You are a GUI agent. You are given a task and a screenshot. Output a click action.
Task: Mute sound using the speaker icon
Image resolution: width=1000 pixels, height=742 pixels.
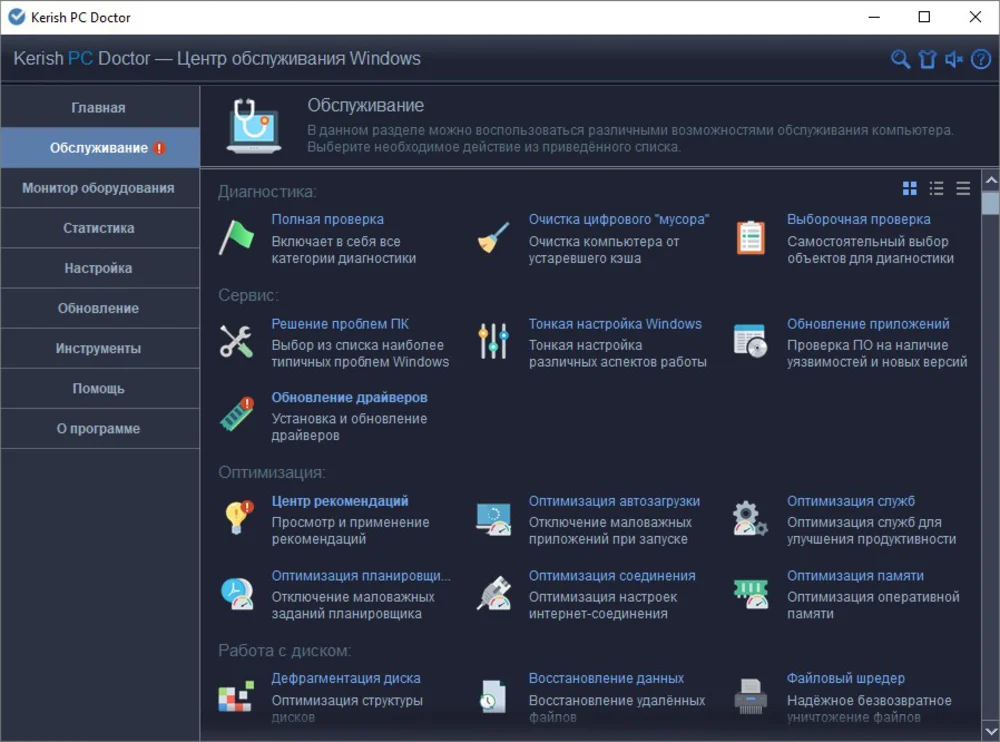[954, 60]
